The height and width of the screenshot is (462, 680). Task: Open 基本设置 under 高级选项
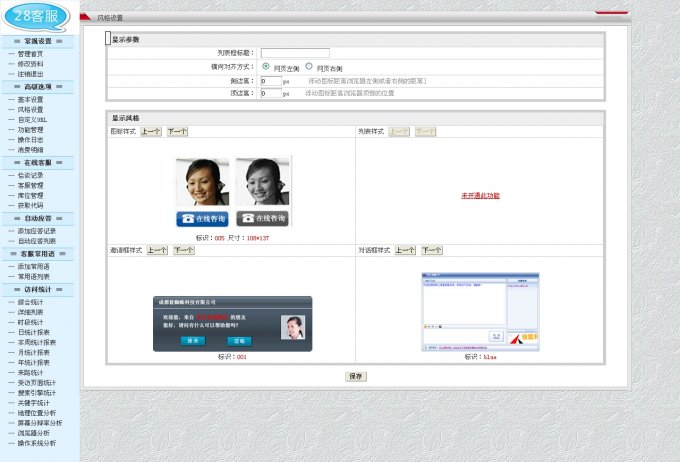point(30,99)
